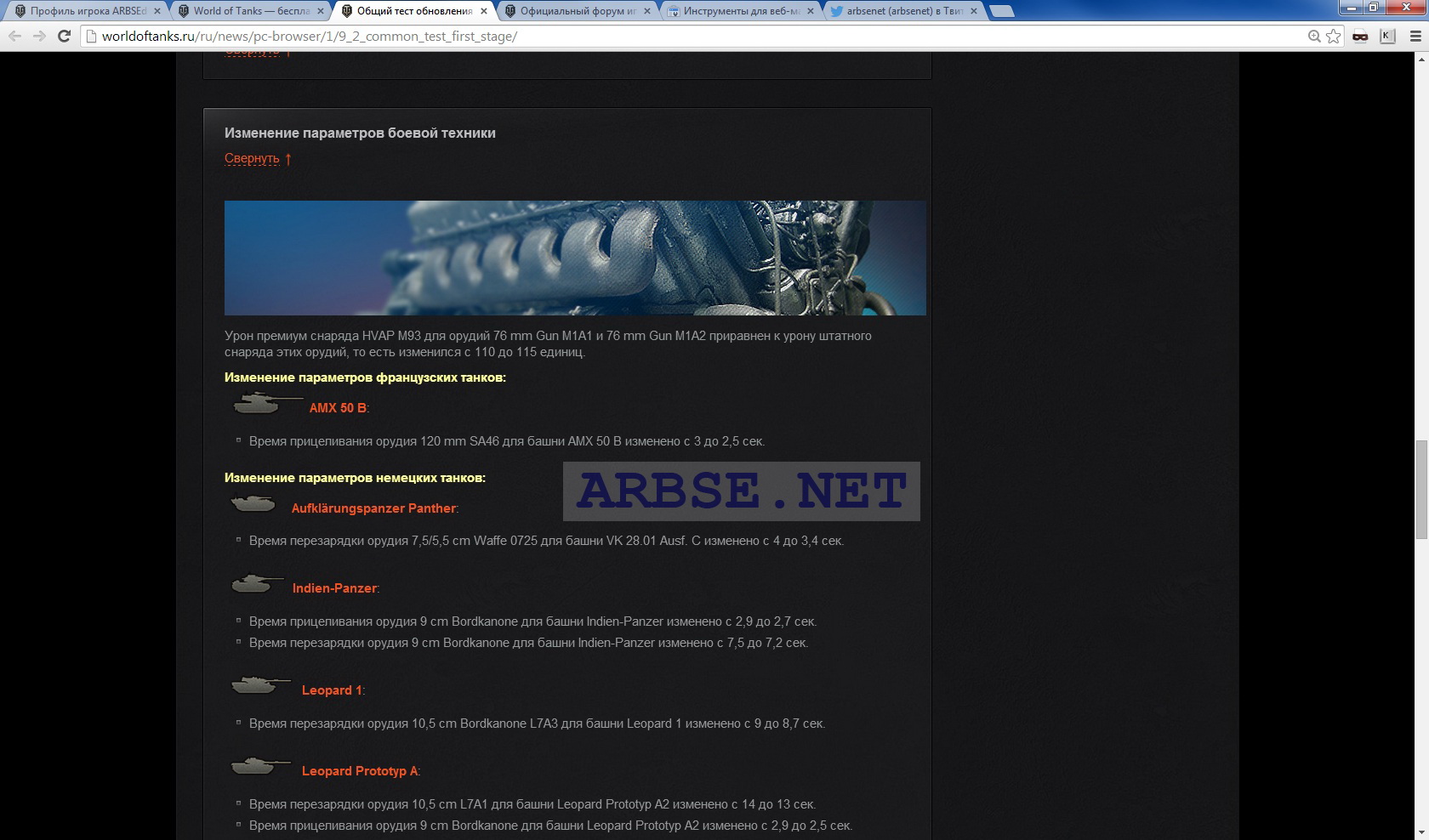Viewport: 1429px width, 840px height.
Task: Go back to the previous page
Action: point(14,37)
